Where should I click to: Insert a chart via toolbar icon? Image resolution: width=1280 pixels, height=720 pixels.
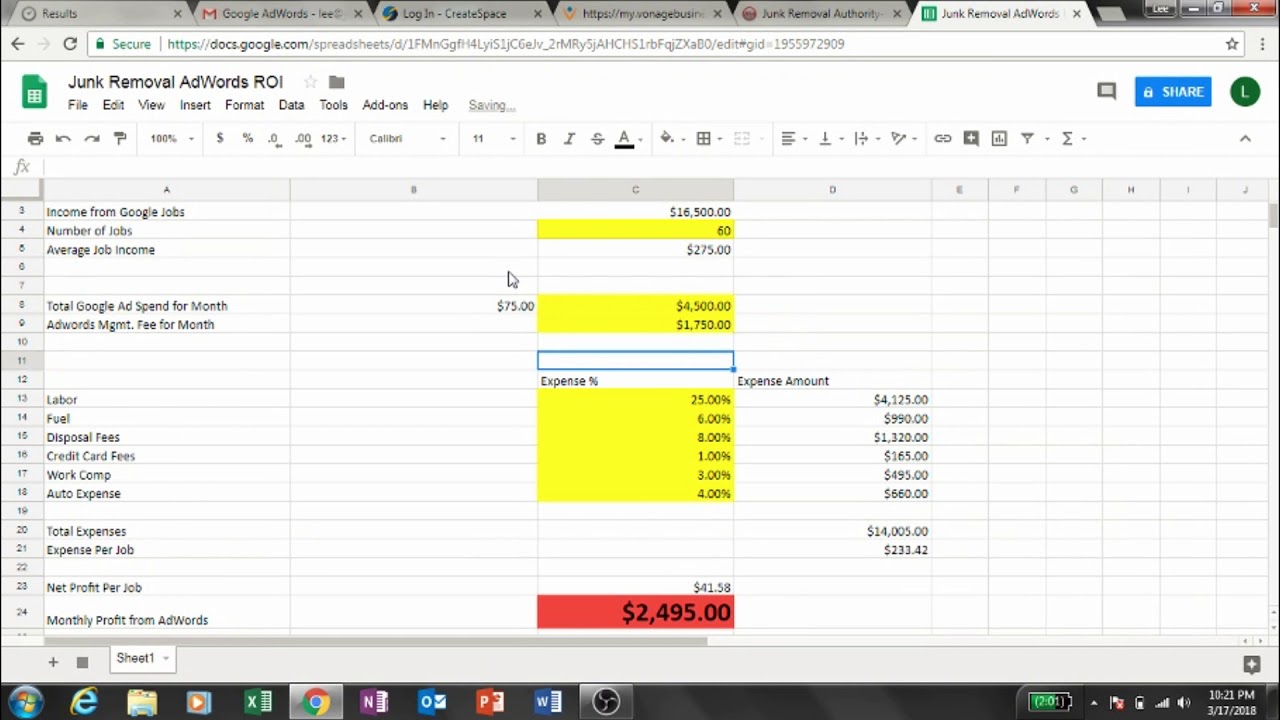point(999,138)
